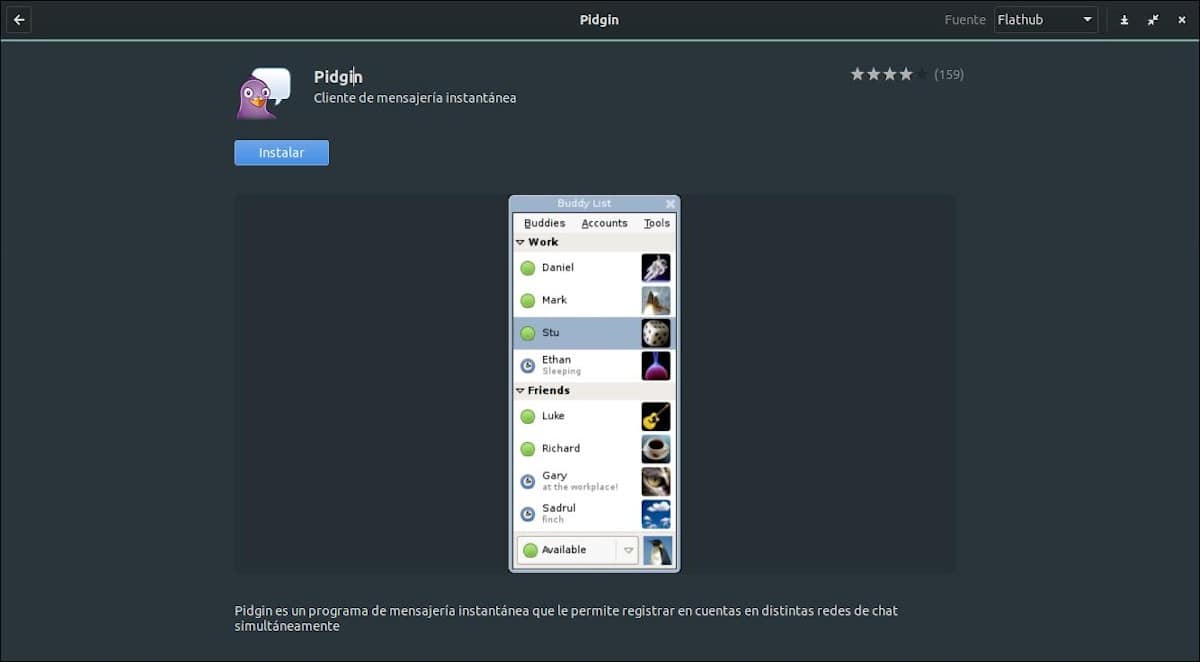Click the Fuente label

[965, 20]
